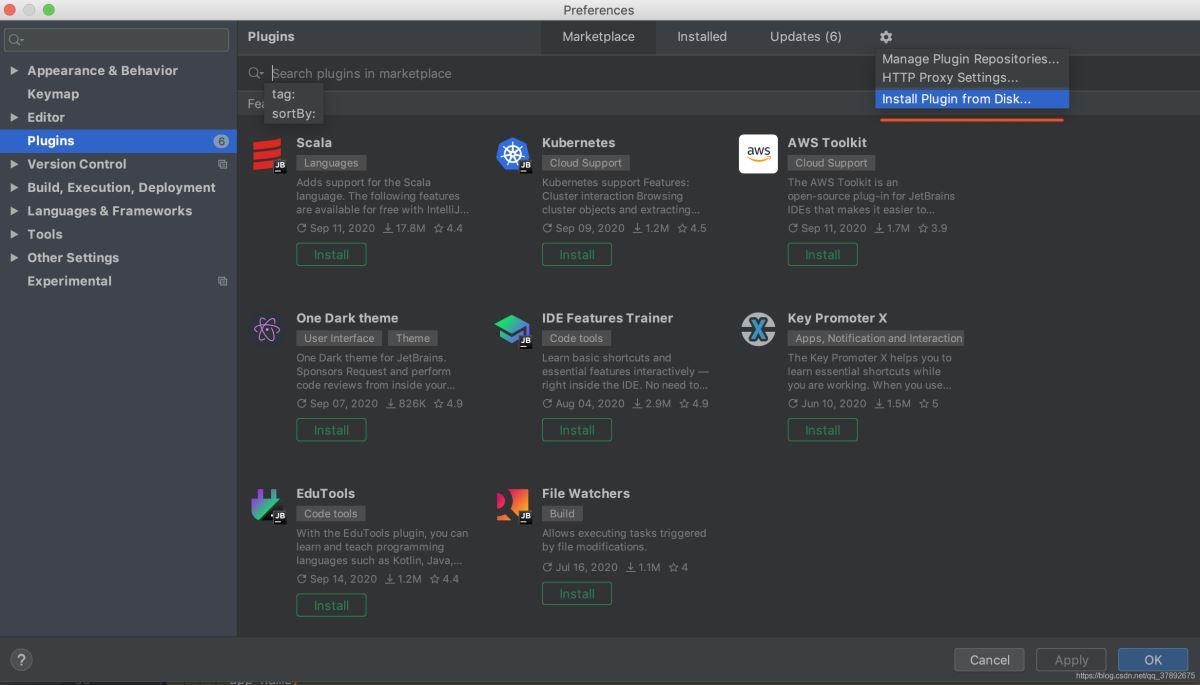1200x685 pixels.
Task: Click the One Dark theme atom icon
Action: 267,330
